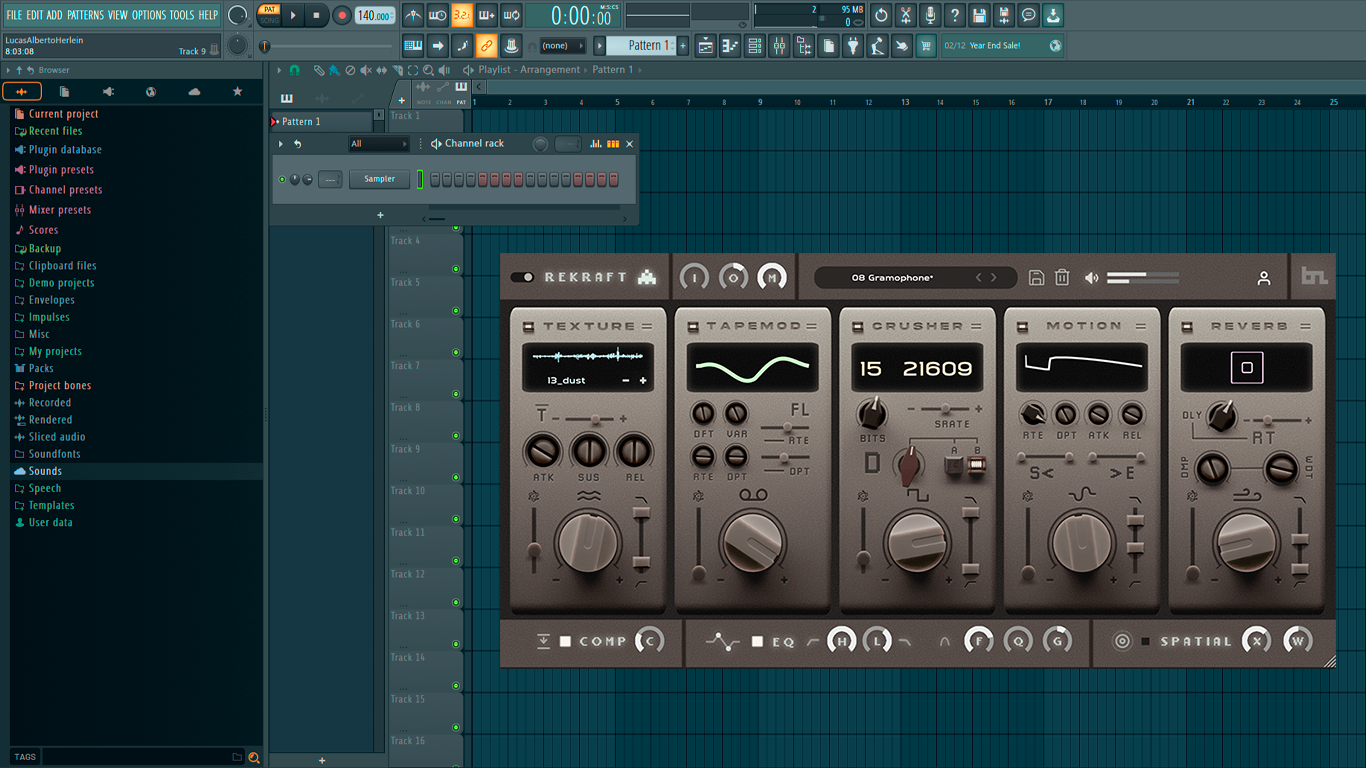The image size is (1366, 768).
Task: Open the playlist view toolbar icon
Action: [706, 46]
